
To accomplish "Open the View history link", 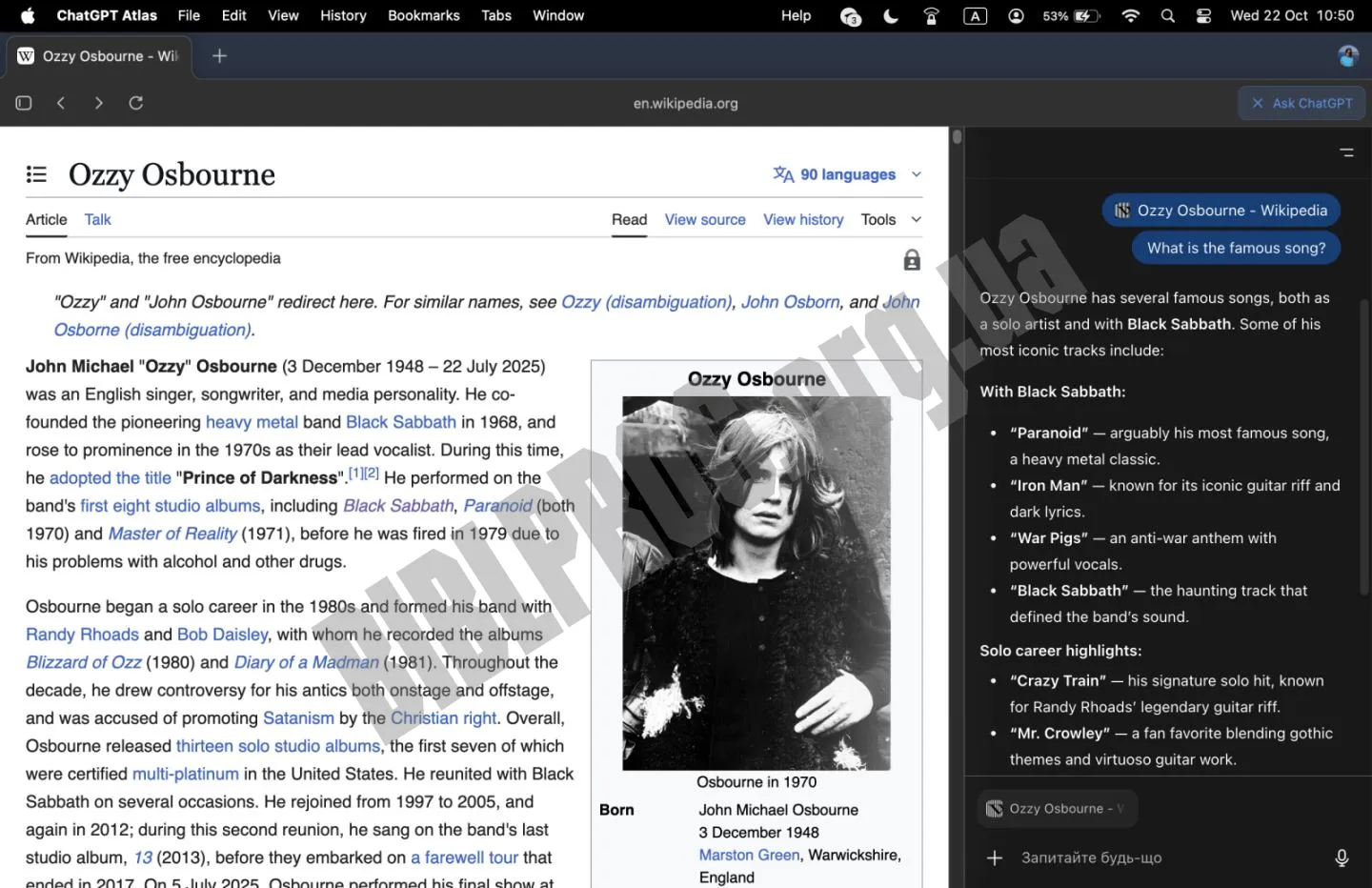I will point(802,219).
